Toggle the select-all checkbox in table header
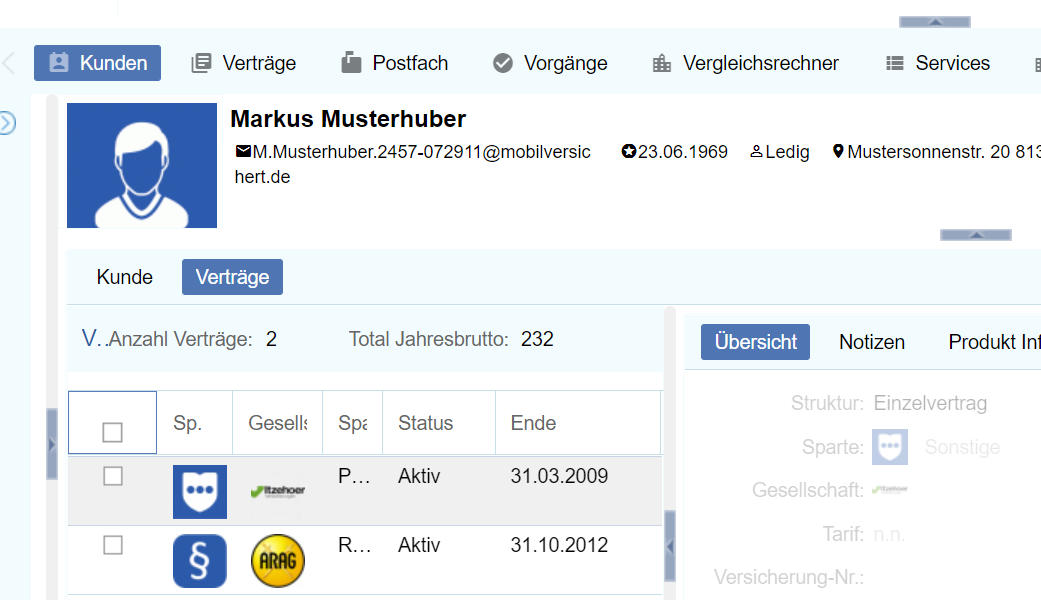 click(113, 432)
